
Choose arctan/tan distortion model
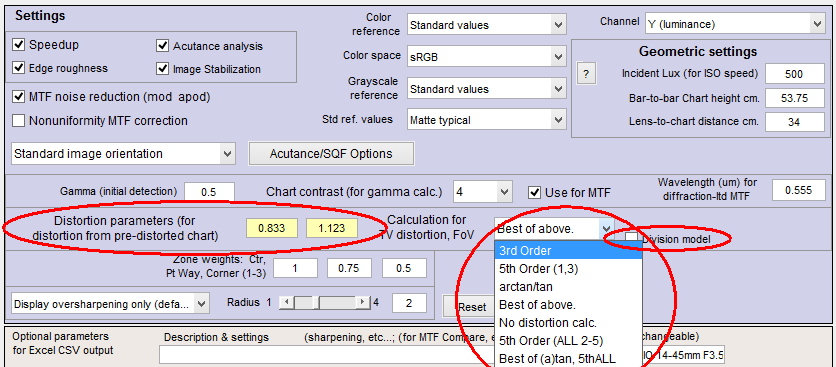point(568,286)
